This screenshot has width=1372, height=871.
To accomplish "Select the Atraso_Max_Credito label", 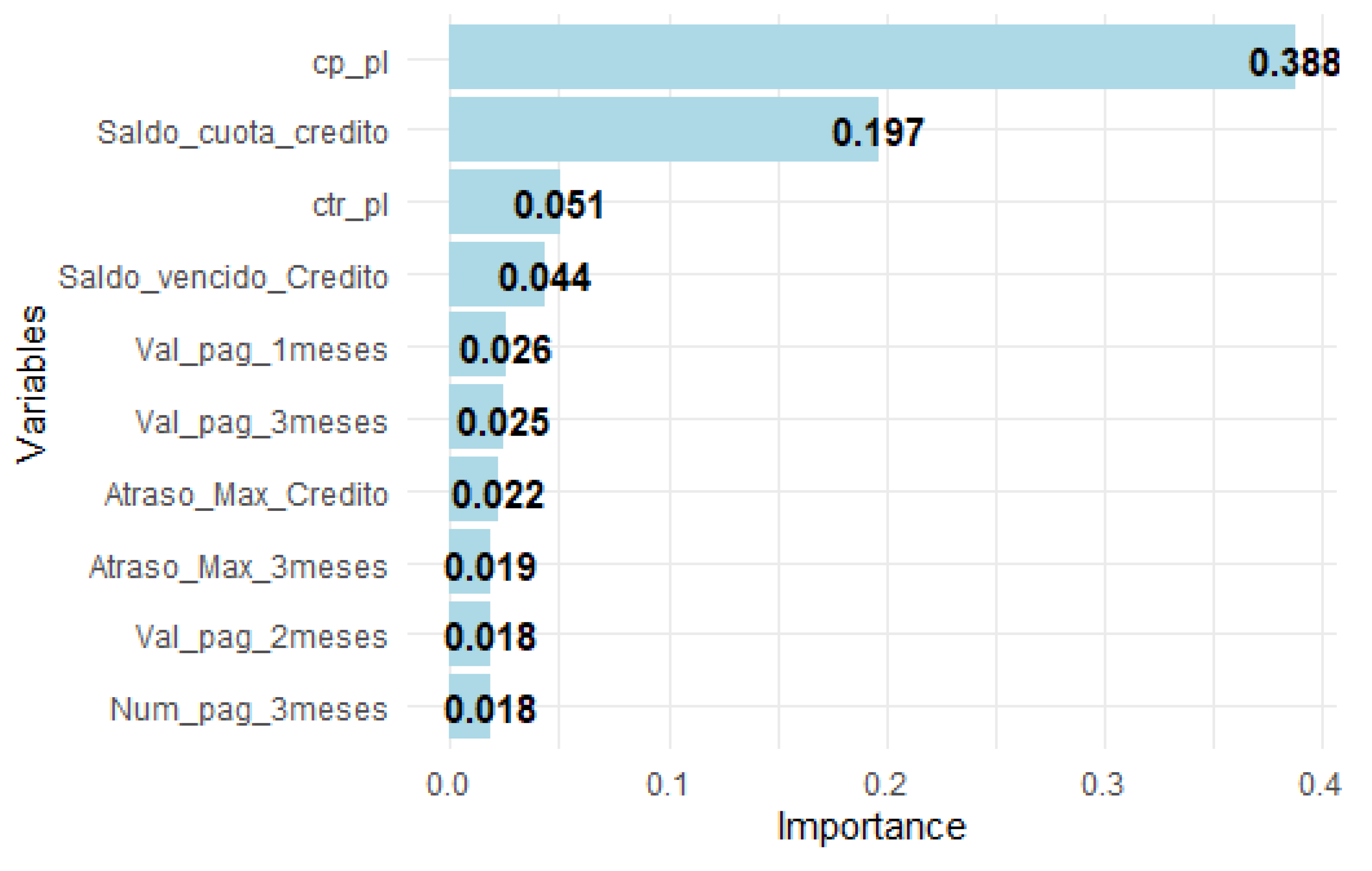I will (246, 494).
